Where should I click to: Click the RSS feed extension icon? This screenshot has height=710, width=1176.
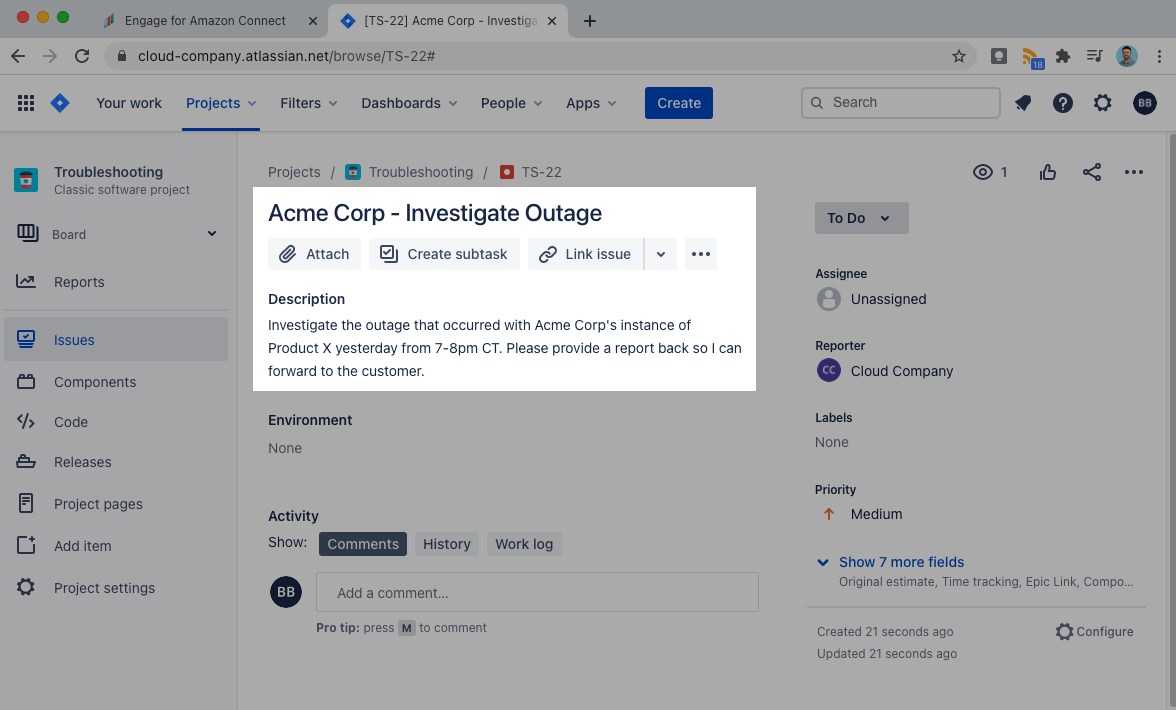click(x=1032, y=57)
